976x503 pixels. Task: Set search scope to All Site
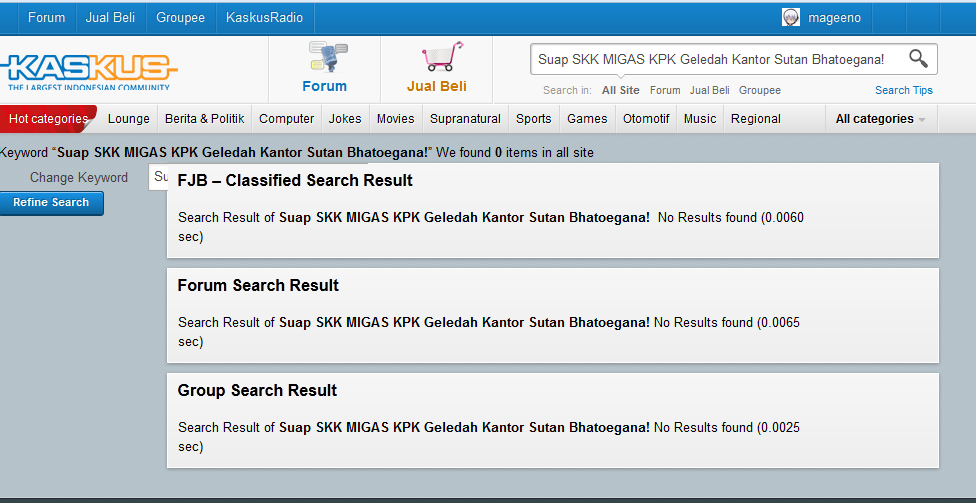621,90
